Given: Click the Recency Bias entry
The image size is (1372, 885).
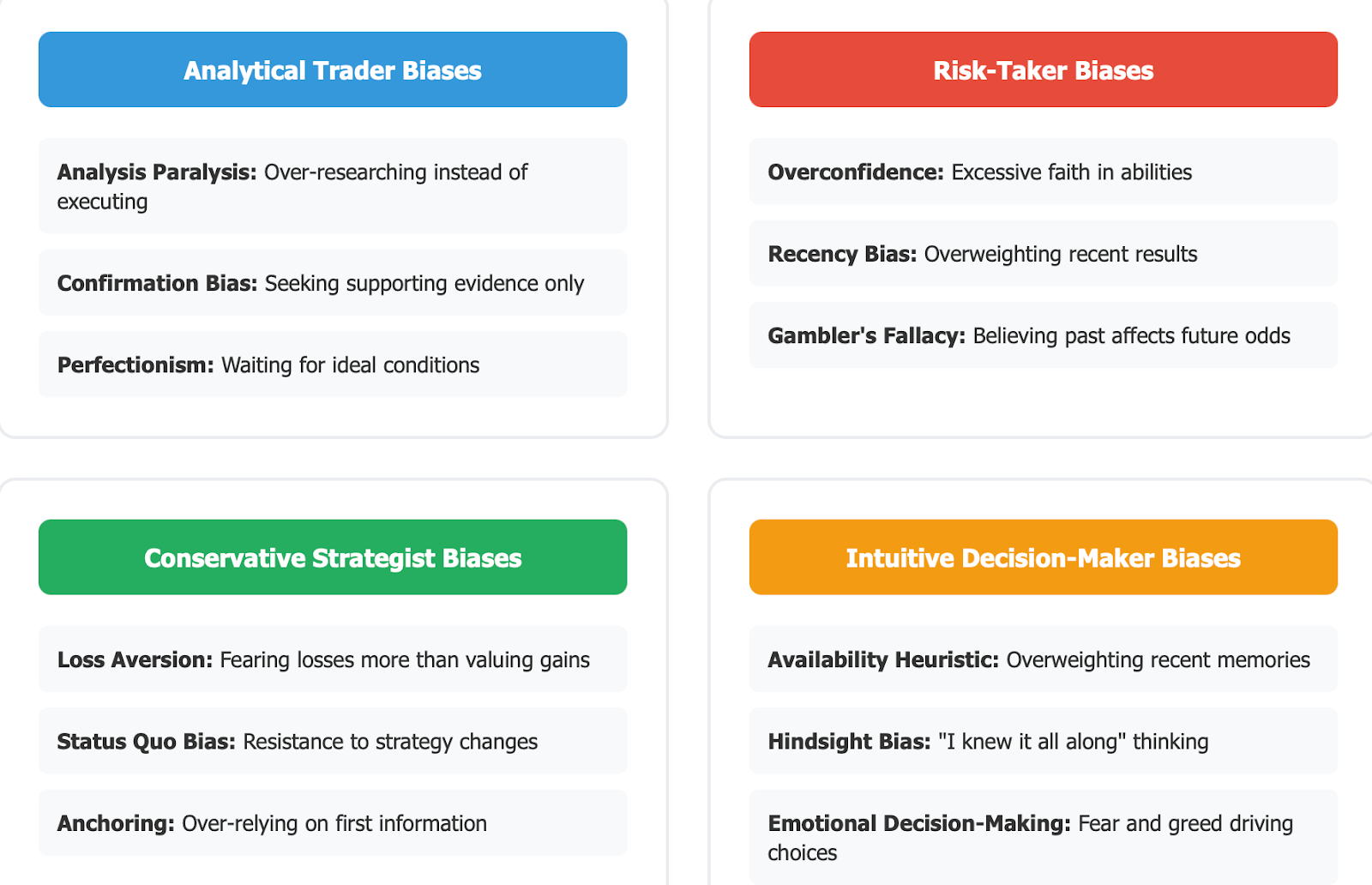Looking at the screenshot, I should [x=1044, y=254].
